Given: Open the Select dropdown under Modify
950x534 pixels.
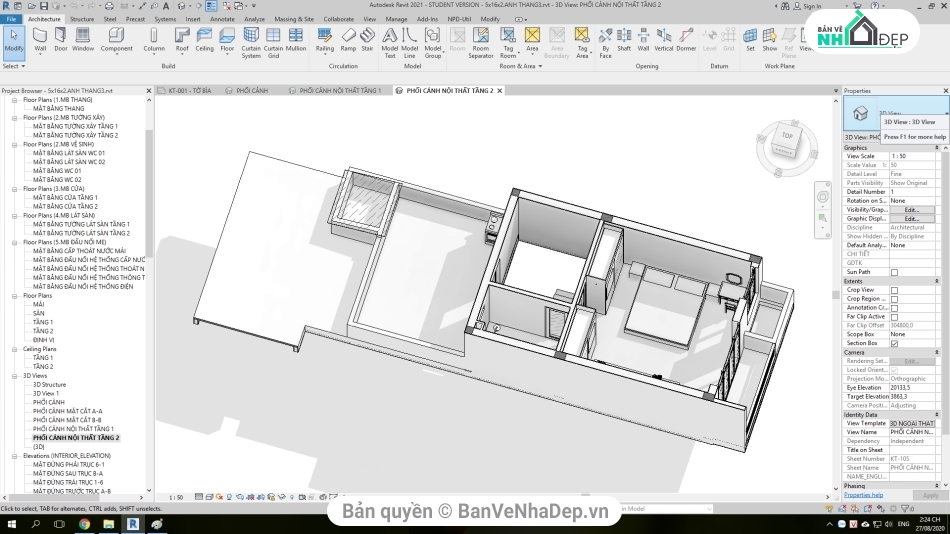Looking at the screenshot, I should click(14, 66).
